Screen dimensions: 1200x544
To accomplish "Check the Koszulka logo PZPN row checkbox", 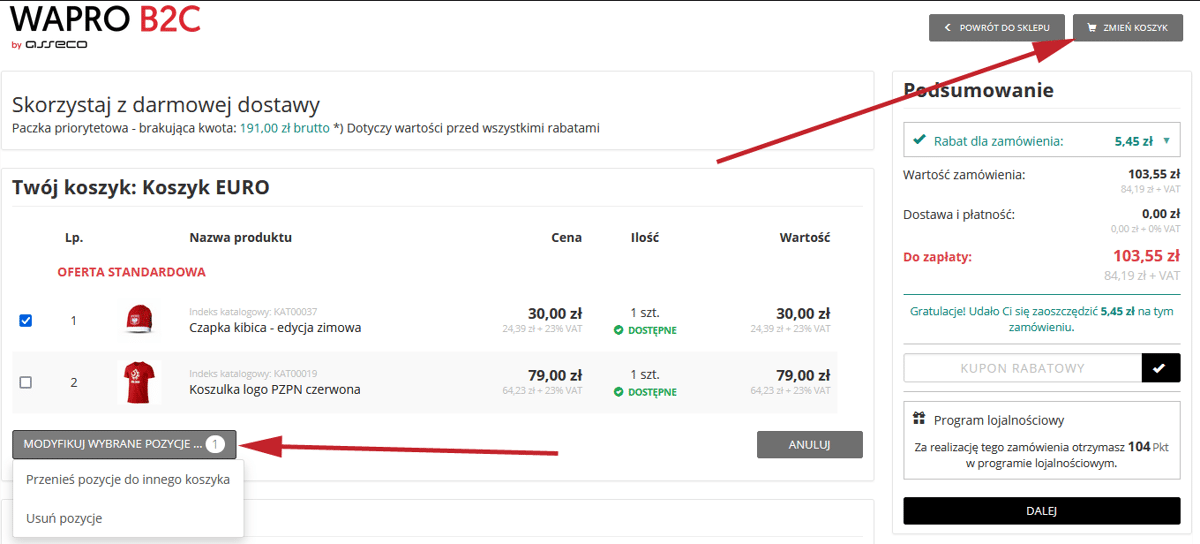I will coord(26,382).
